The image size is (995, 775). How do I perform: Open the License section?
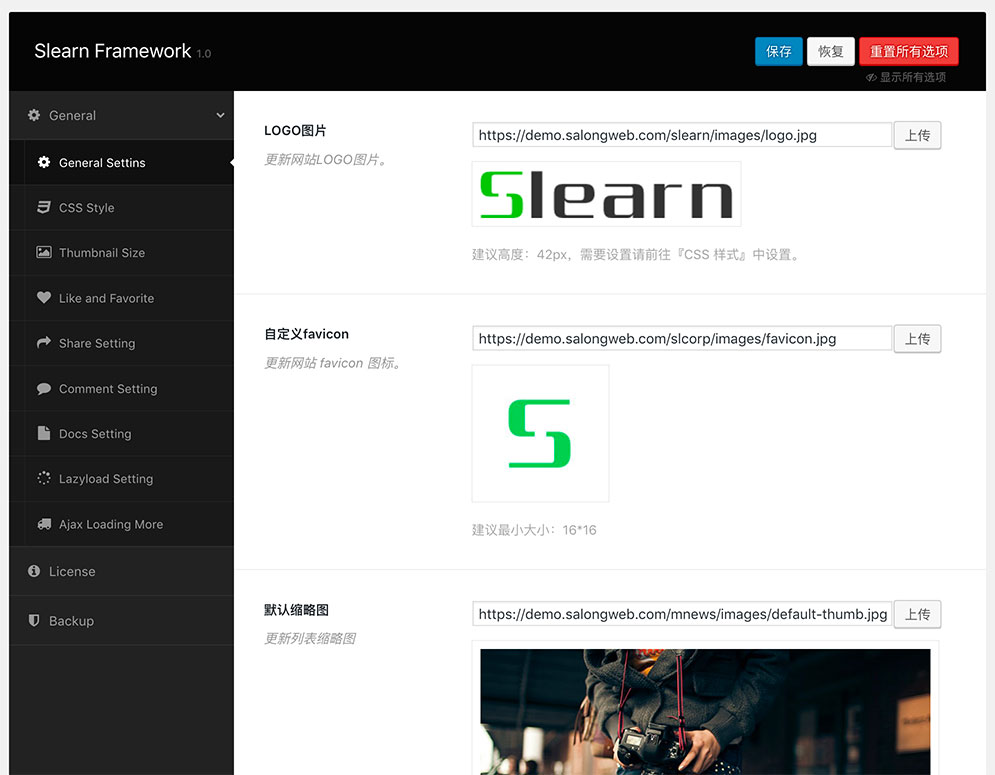click(121, 571)
